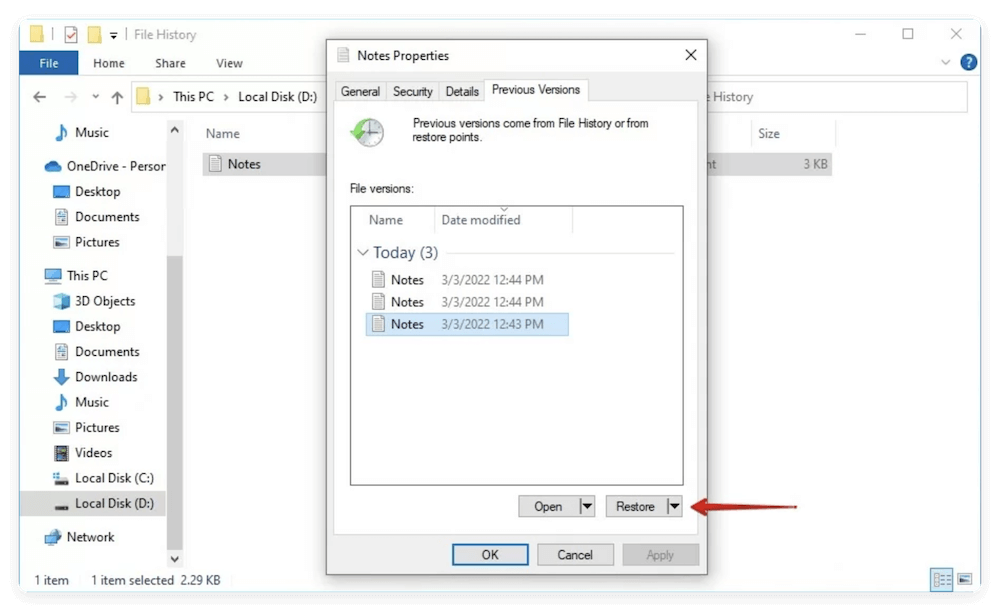The image size is (1000, 611).
Task: Open the Downloads folder from the sidebar
Action: [x=105, y=377]
